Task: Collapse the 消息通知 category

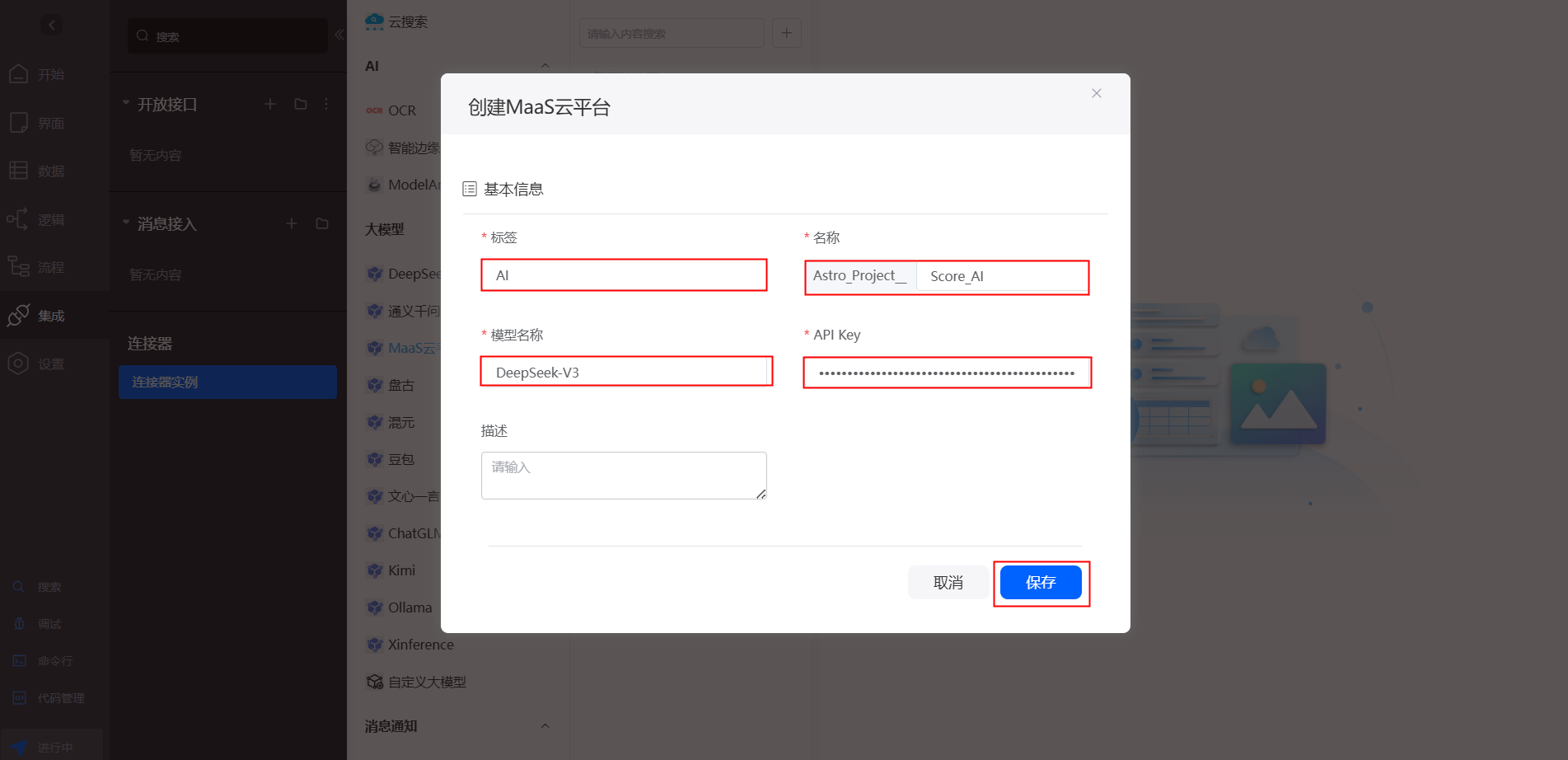Action: (545, 726)
